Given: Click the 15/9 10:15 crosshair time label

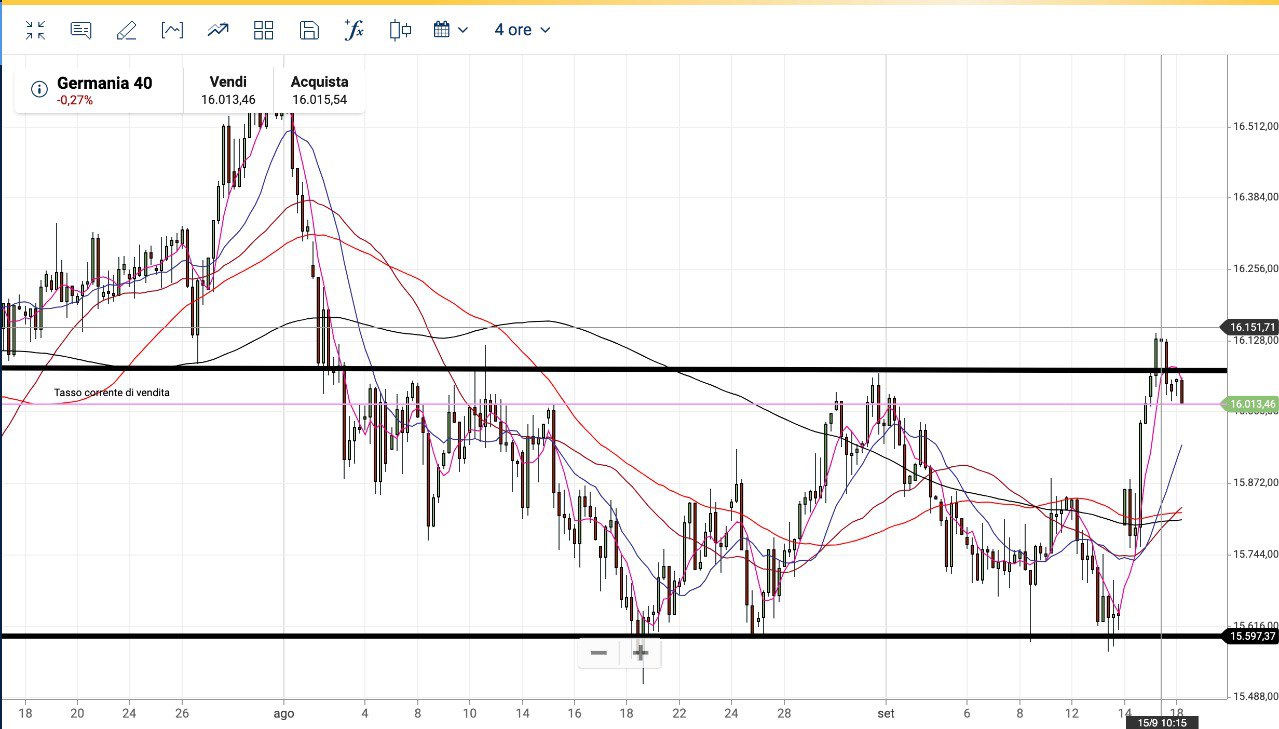Looking at the screenshot, I should [1161, 722].
